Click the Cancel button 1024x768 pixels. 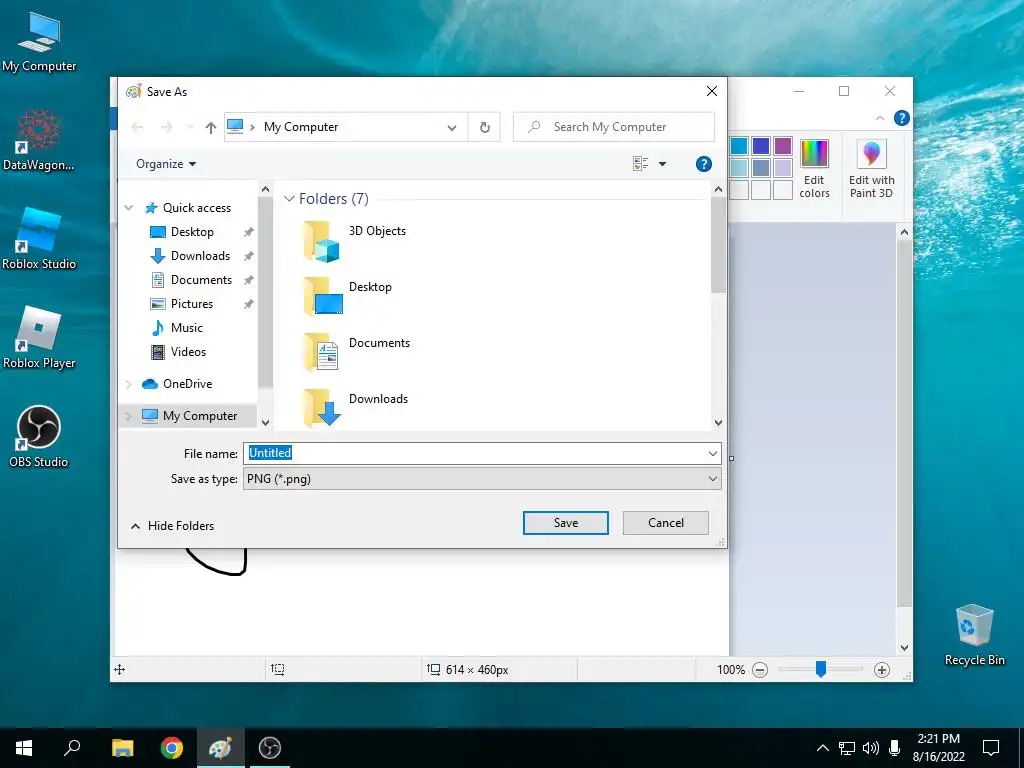pyautogui.click(x=665, y=523)
